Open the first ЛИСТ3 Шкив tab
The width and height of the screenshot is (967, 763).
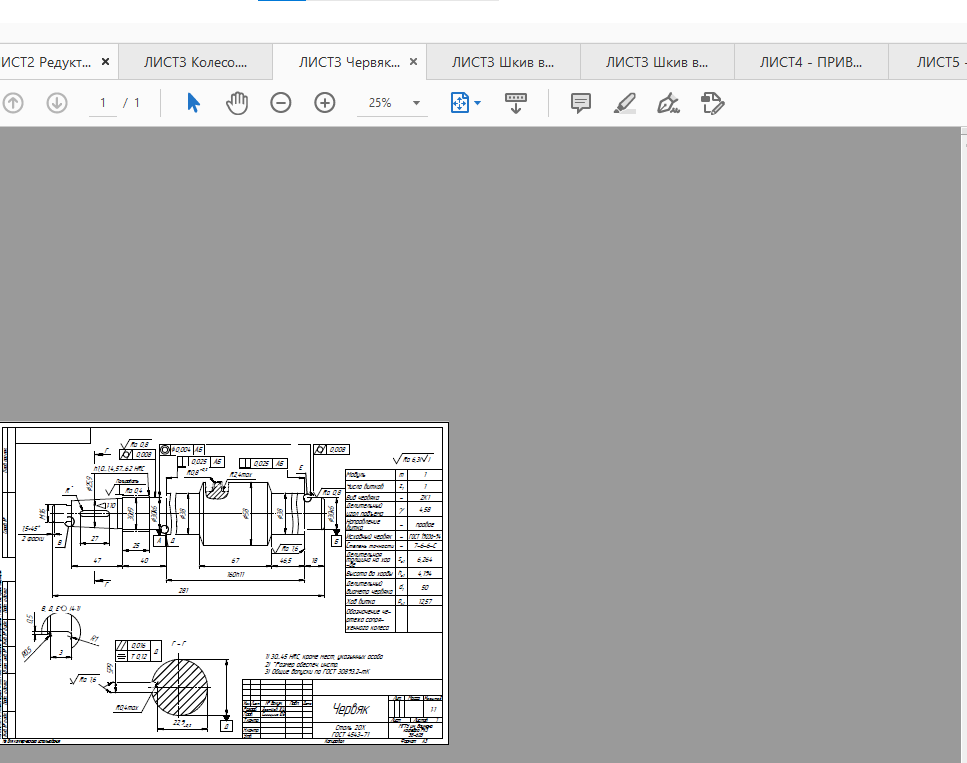pyautogui.click(x=503, y=62)
